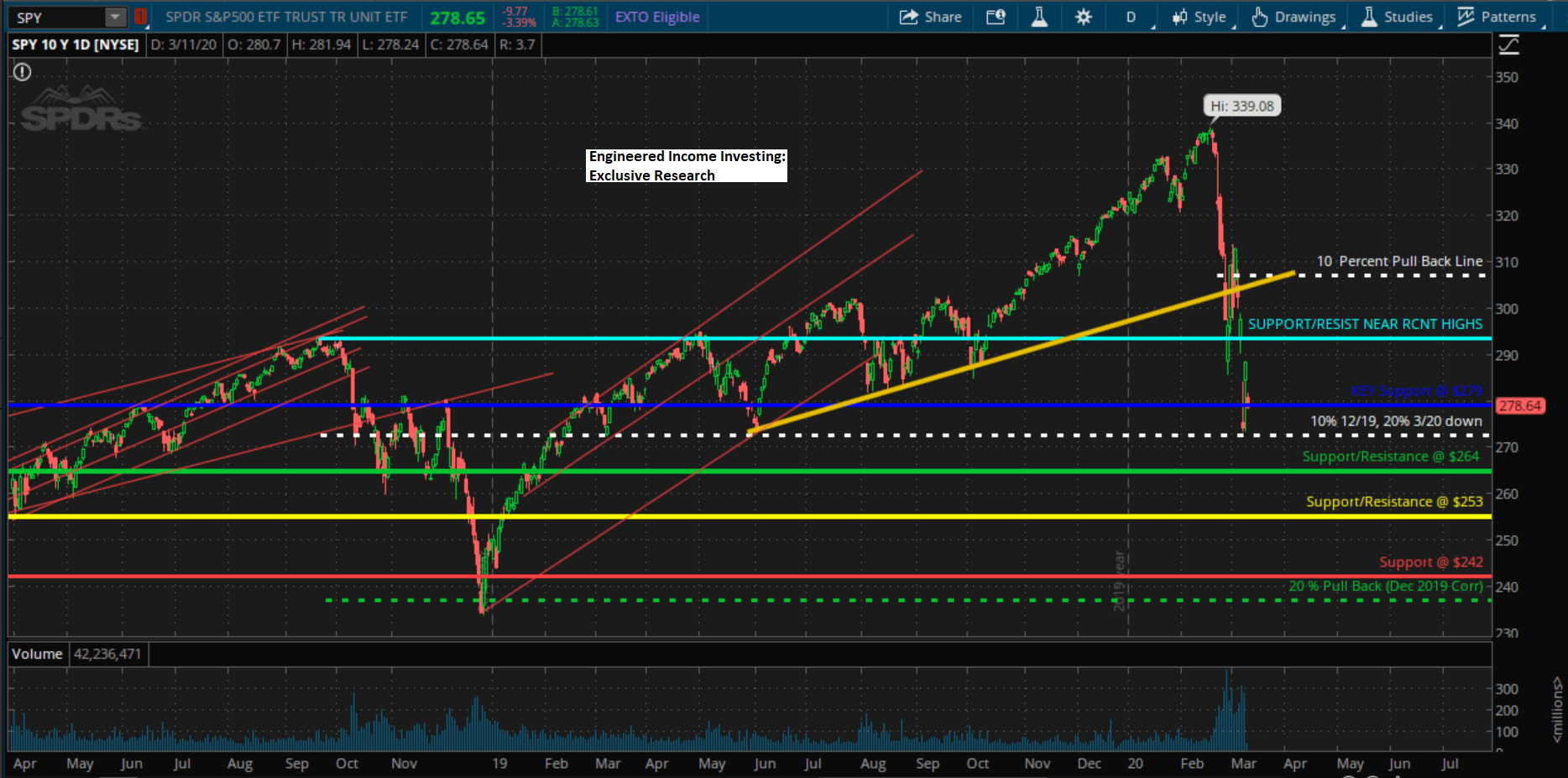Open the Edit Studies flask icon
Viewport: 1568px width, 778px height.
pyautogui.click(x=1039, y=17)
